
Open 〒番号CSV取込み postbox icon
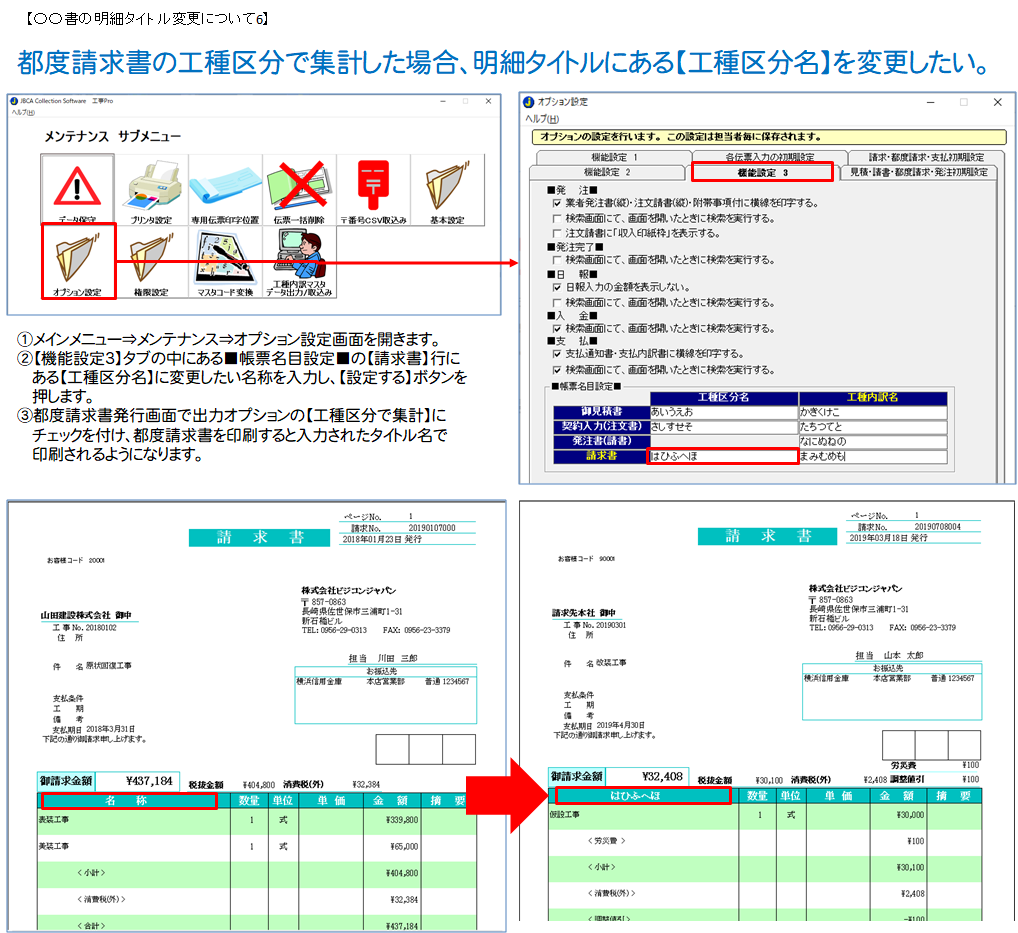tap(372, 189)
